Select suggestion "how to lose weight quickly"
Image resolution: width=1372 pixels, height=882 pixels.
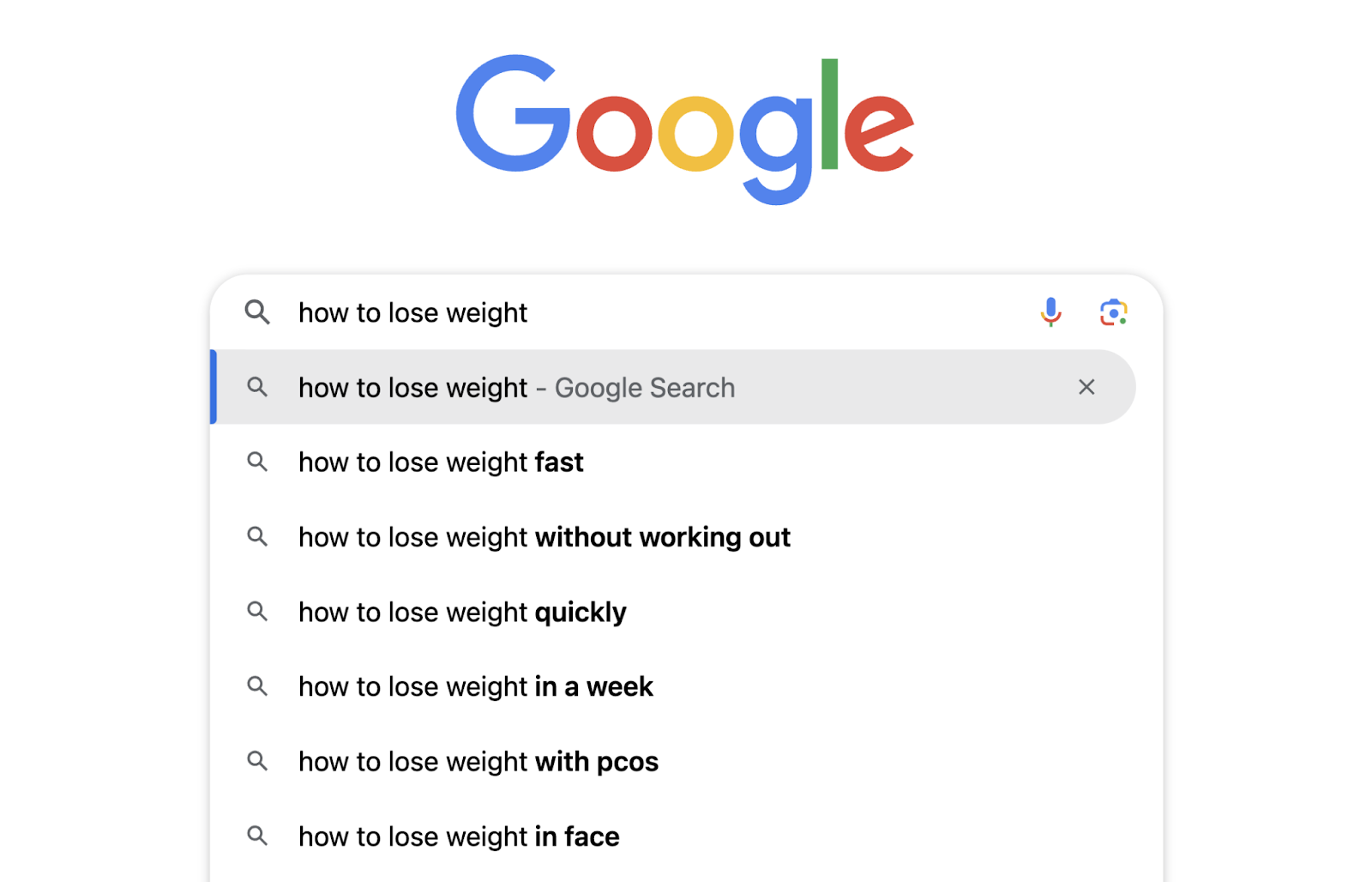(462, 613)
